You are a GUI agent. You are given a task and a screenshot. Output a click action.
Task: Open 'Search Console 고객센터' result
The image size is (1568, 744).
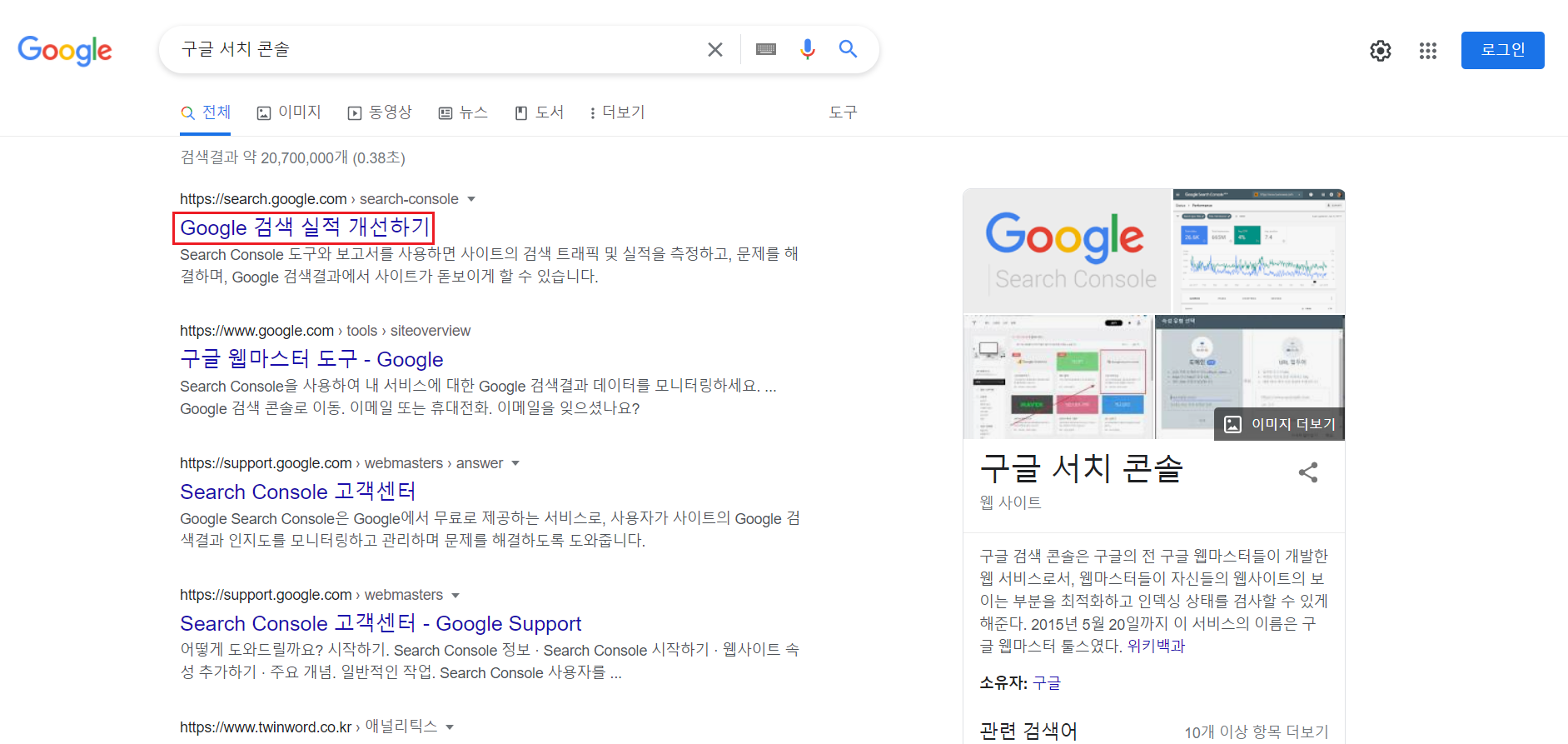(x=298, y=492)
